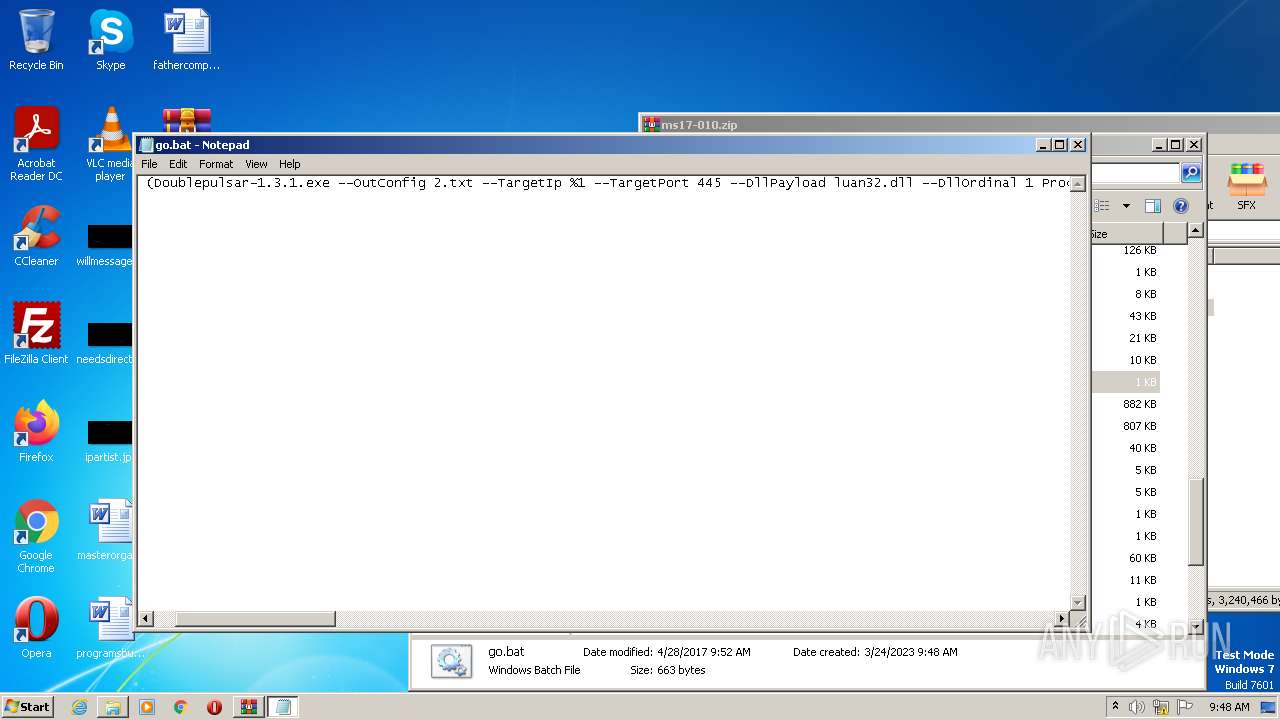Select the 126 KB file row
Viewport: 1280px width, 720px height.
coord(1126,250)
